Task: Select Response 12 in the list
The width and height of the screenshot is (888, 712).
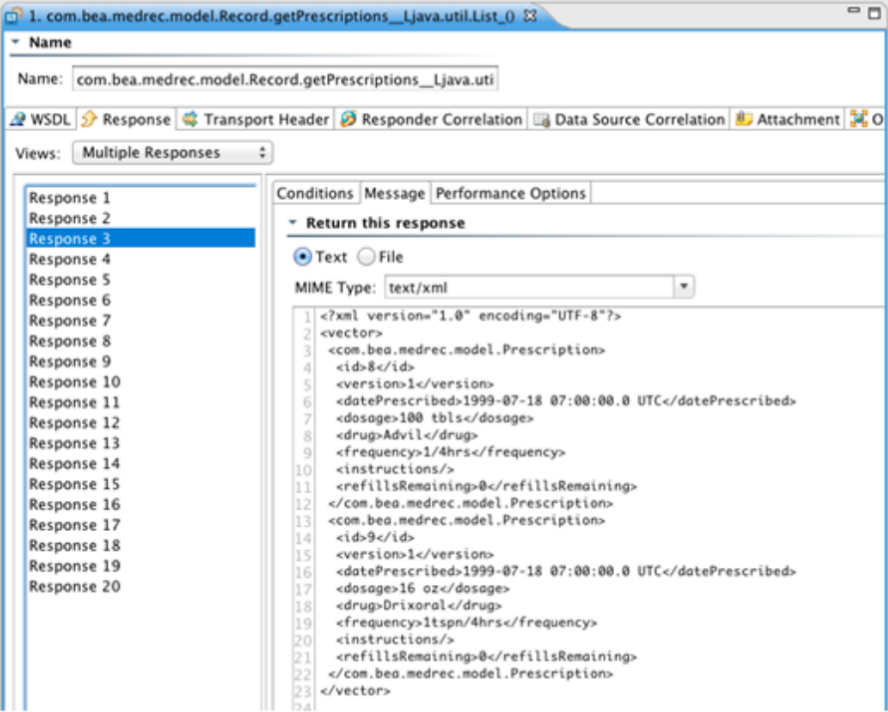Action: 141,423
